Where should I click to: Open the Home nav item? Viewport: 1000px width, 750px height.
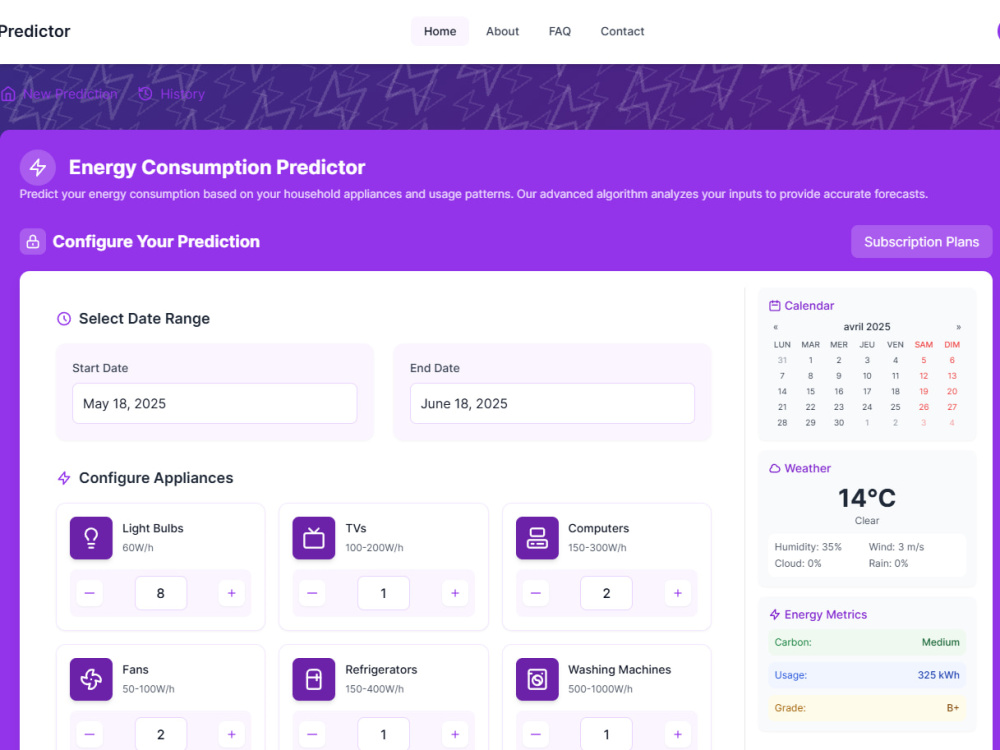440,31
